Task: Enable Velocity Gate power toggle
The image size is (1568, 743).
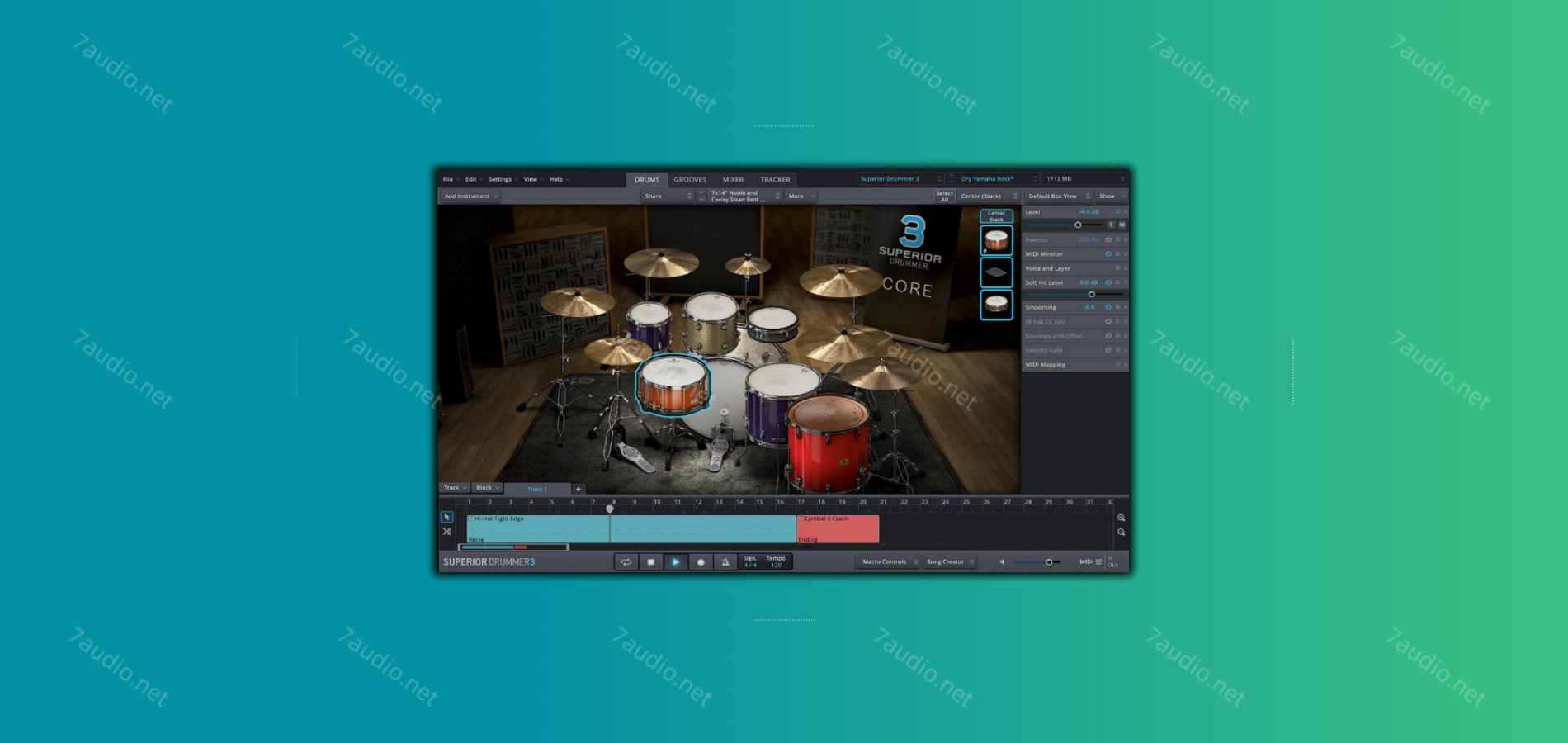Action: [1108, 350]
